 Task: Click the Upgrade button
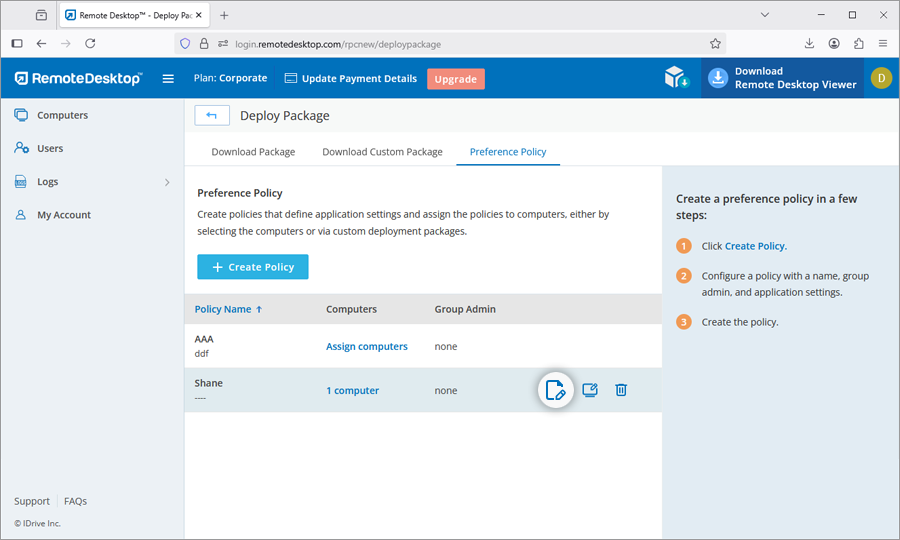tap(455, 79)
